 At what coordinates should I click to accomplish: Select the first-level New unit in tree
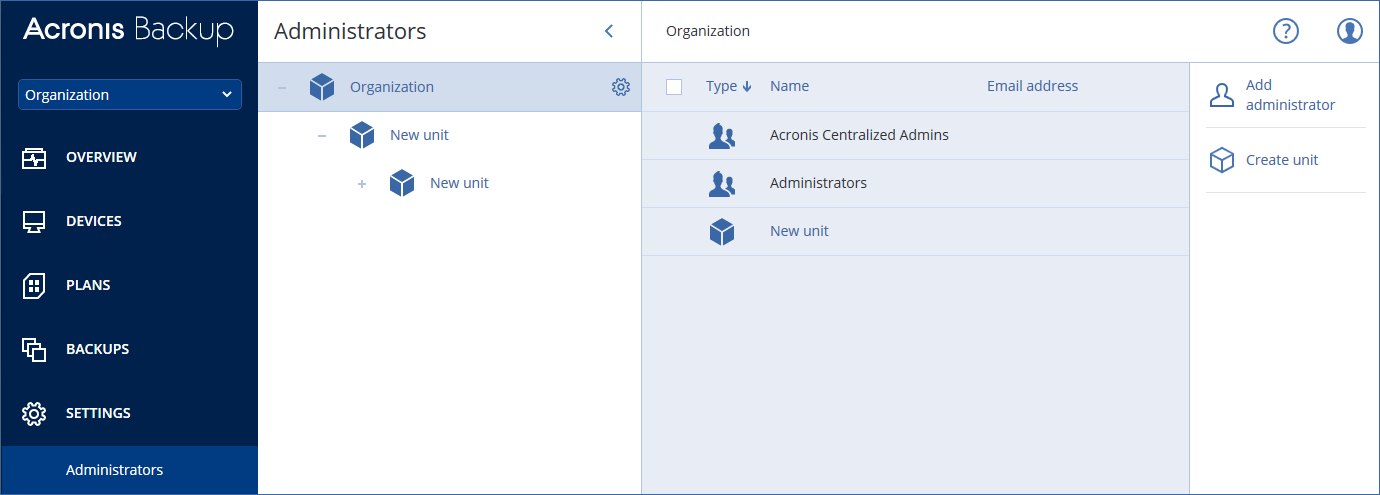click(x=419, y=135)
